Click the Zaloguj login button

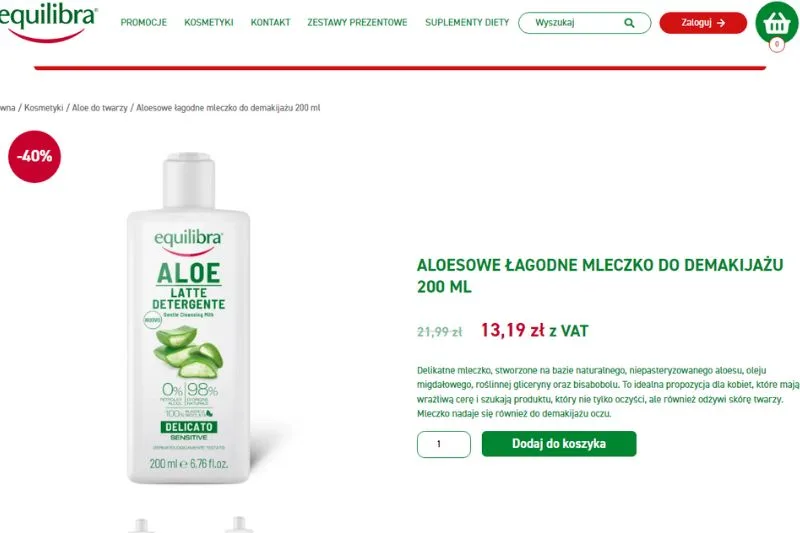(x=703, y=23)
